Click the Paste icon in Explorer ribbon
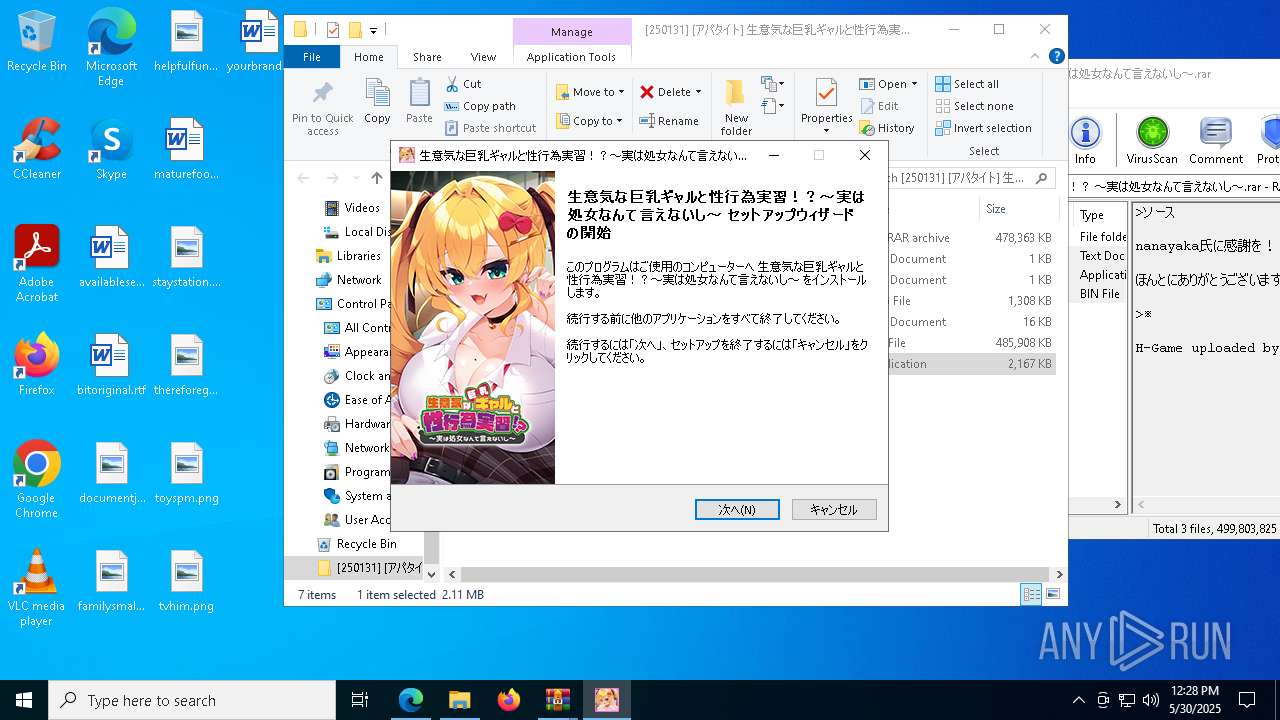 [x=419, y=101]
